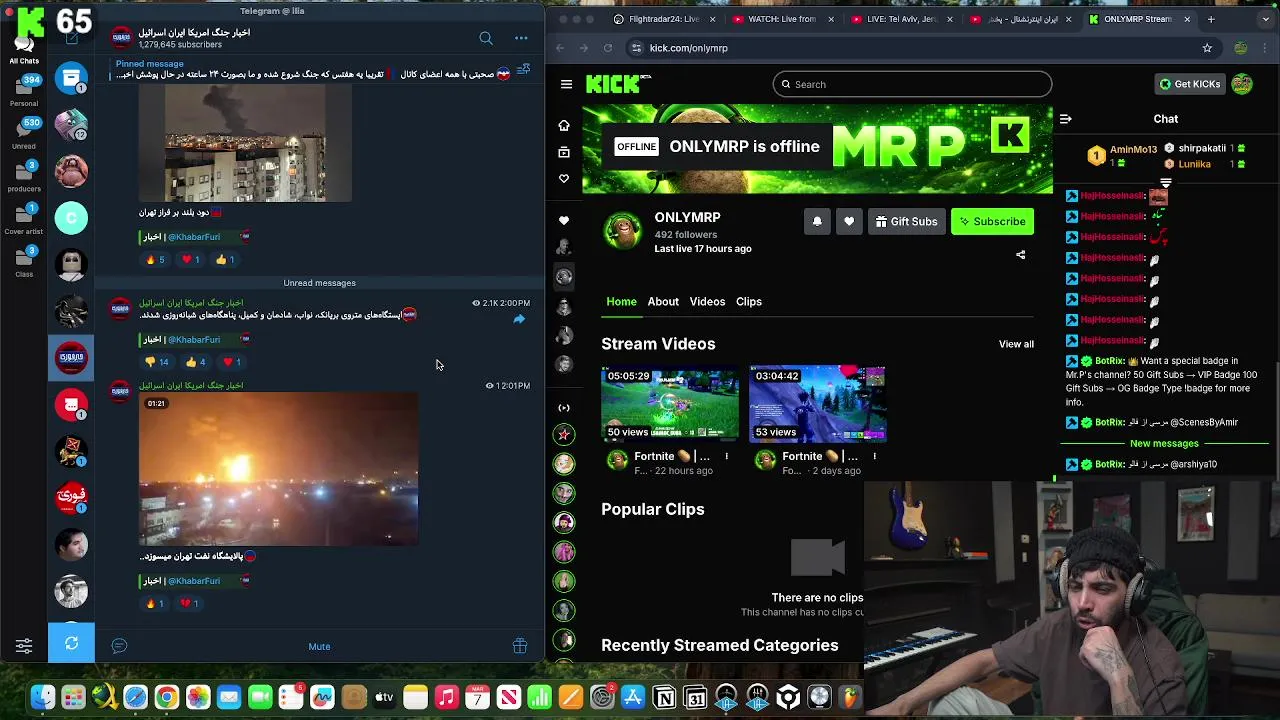
Task: Open the Videos tab on Kick
Action: point(707,302)
